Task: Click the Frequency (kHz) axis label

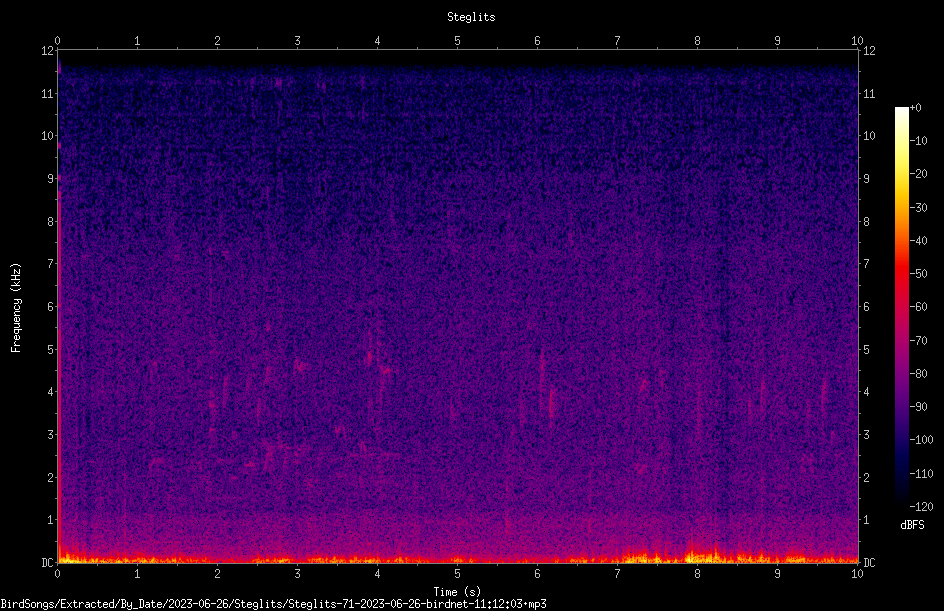Action: click(x=16, y=308)
